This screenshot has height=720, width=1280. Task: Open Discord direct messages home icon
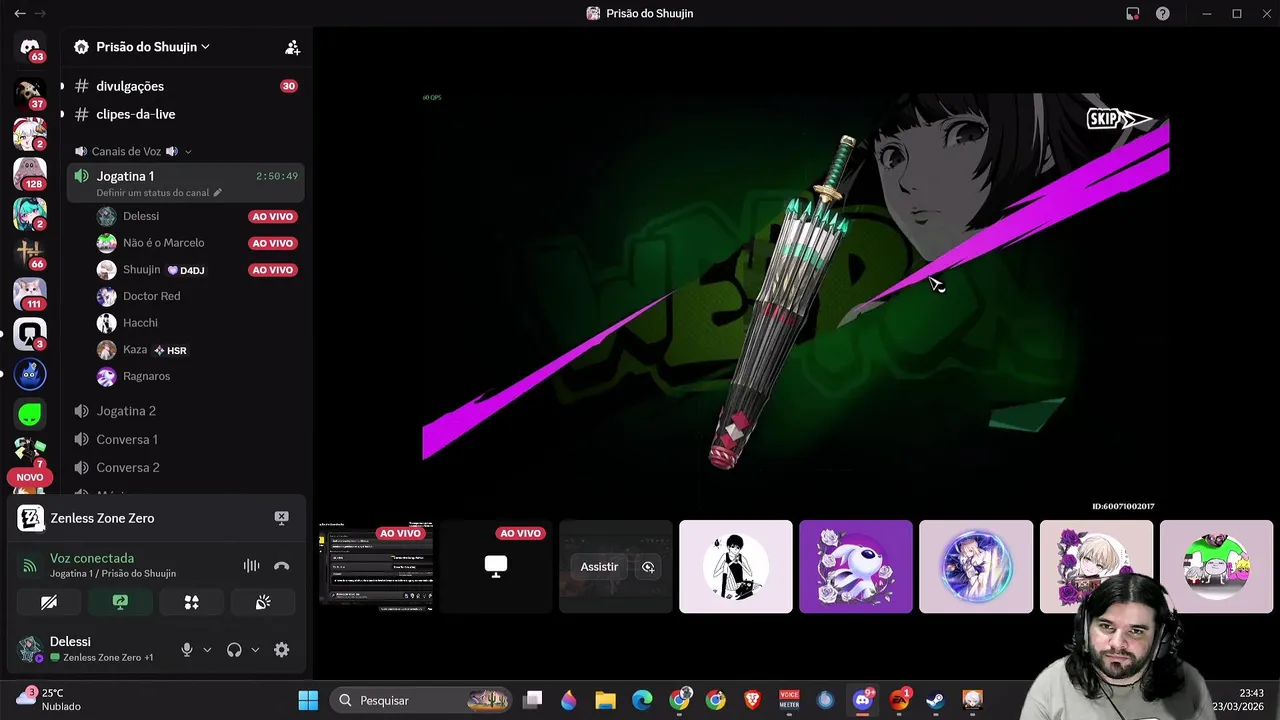pyautogui.click(x=30, y=47)
